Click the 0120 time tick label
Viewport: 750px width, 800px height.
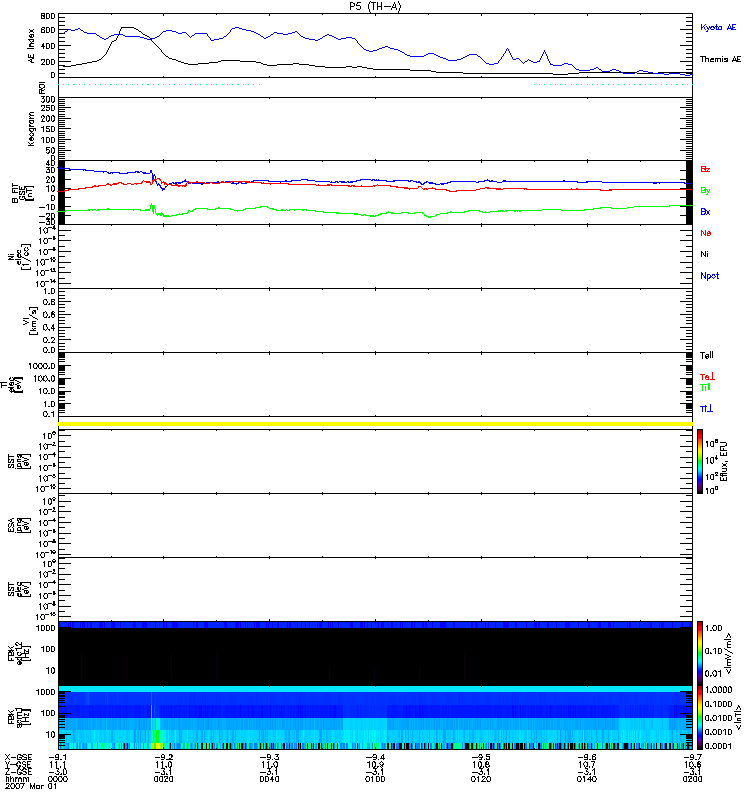481,779
